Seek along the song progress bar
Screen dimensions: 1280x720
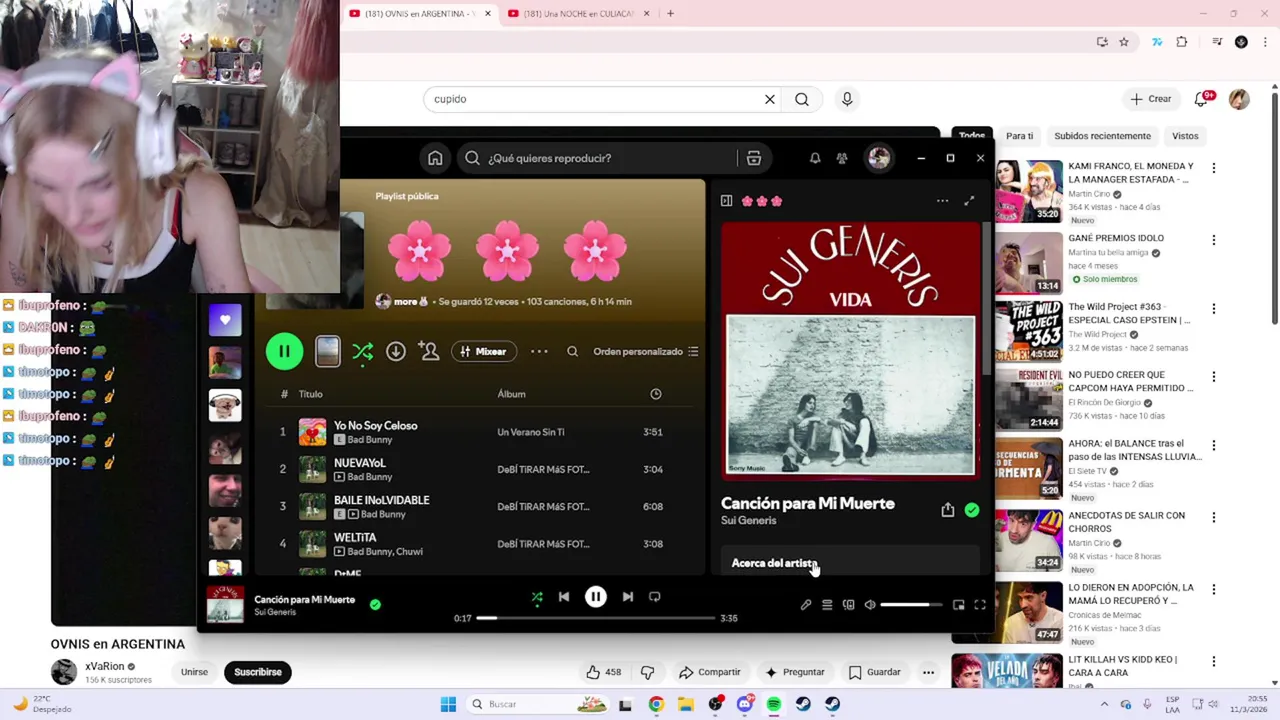(596, 618)
